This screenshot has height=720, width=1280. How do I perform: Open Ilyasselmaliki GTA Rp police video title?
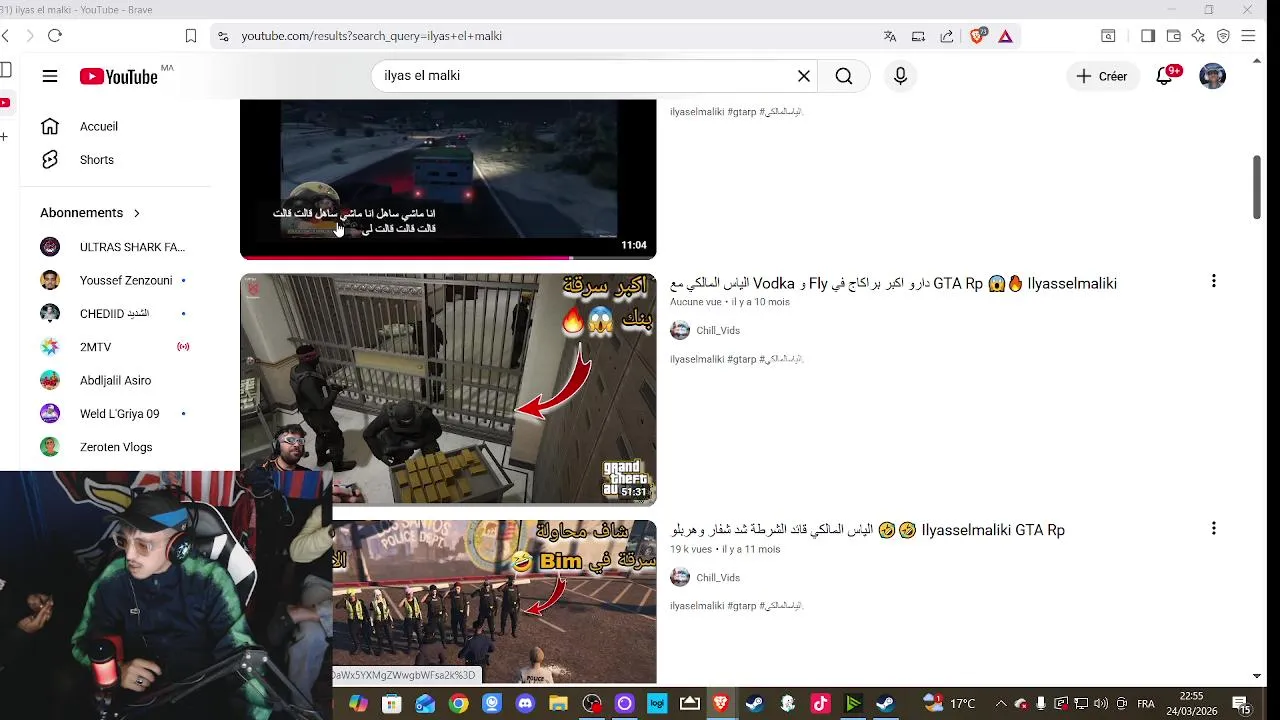tap(867, 530)
